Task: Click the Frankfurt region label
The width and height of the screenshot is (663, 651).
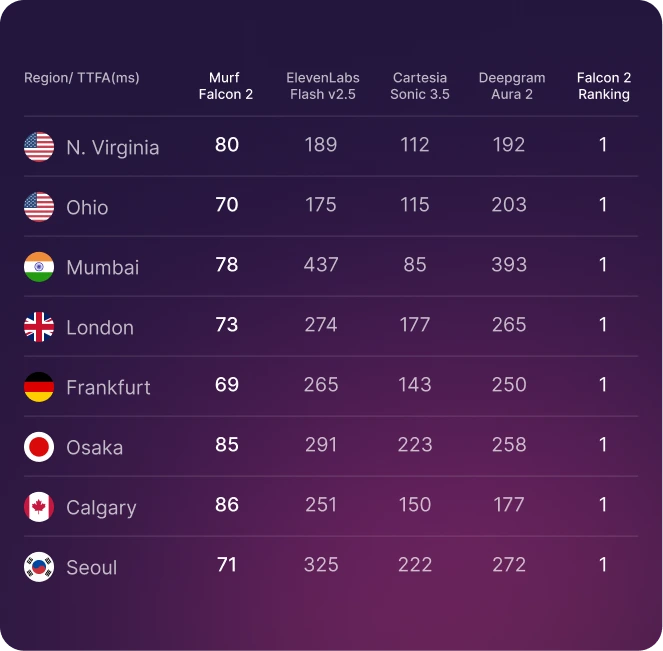Action: tap(108, 388)
